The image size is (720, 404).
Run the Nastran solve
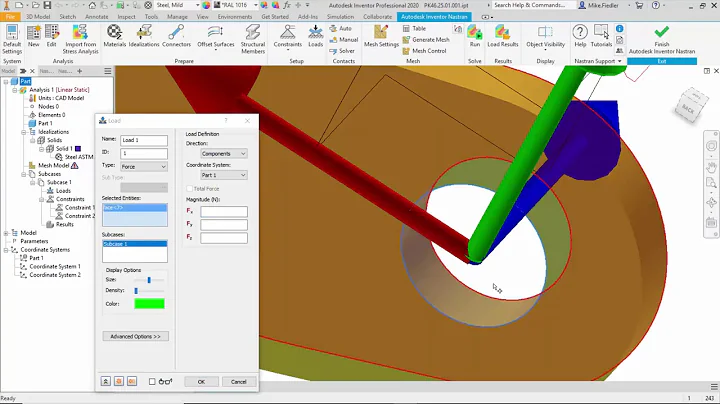(x=475, y=36)
